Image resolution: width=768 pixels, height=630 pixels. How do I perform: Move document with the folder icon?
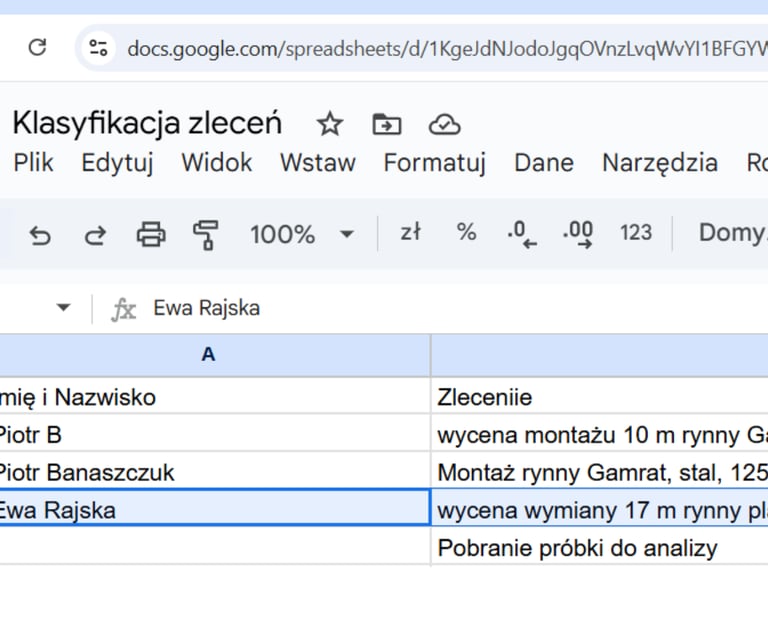point(386,124)
